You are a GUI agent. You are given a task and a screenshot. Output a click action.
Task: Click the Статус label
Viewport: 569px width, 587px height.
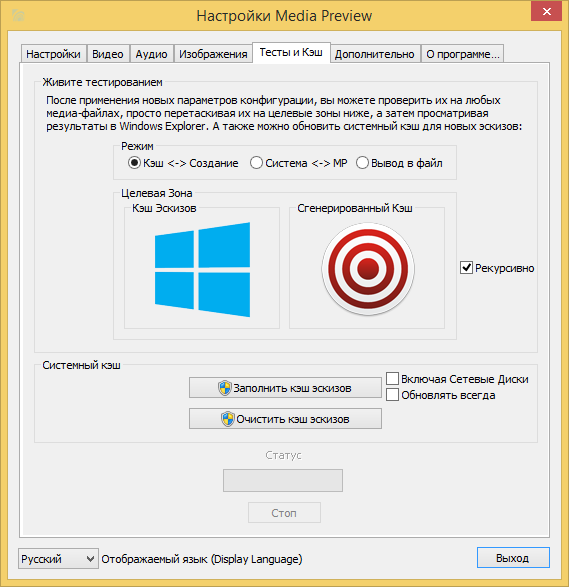pos(283,455)
